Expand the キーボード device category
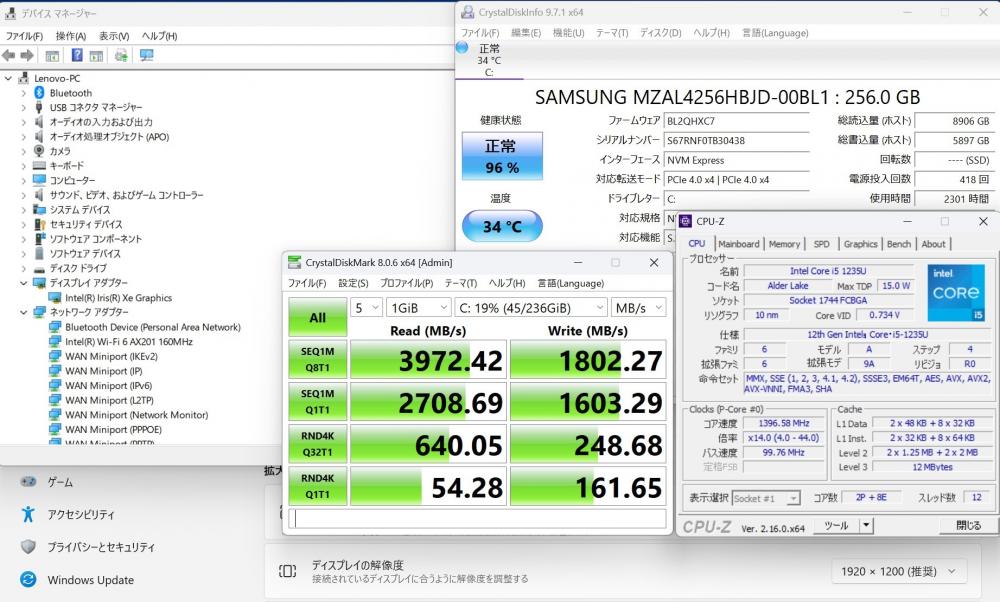Image resolution: width=1000 pixels, height=602 pixels. tap(23, 166)
